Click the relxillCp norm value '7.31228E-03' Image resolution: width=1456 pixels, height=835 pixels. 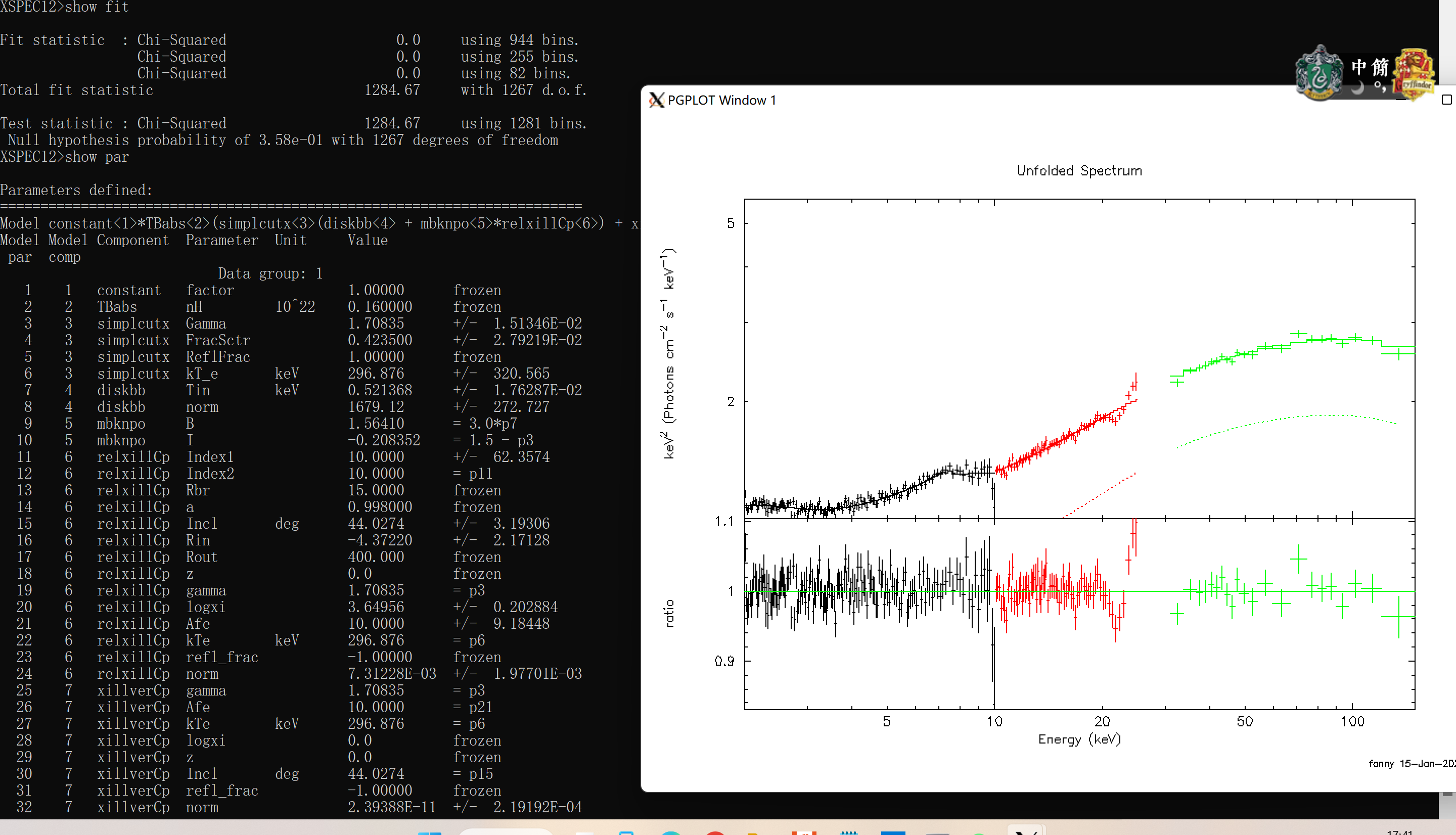[392, 673]
